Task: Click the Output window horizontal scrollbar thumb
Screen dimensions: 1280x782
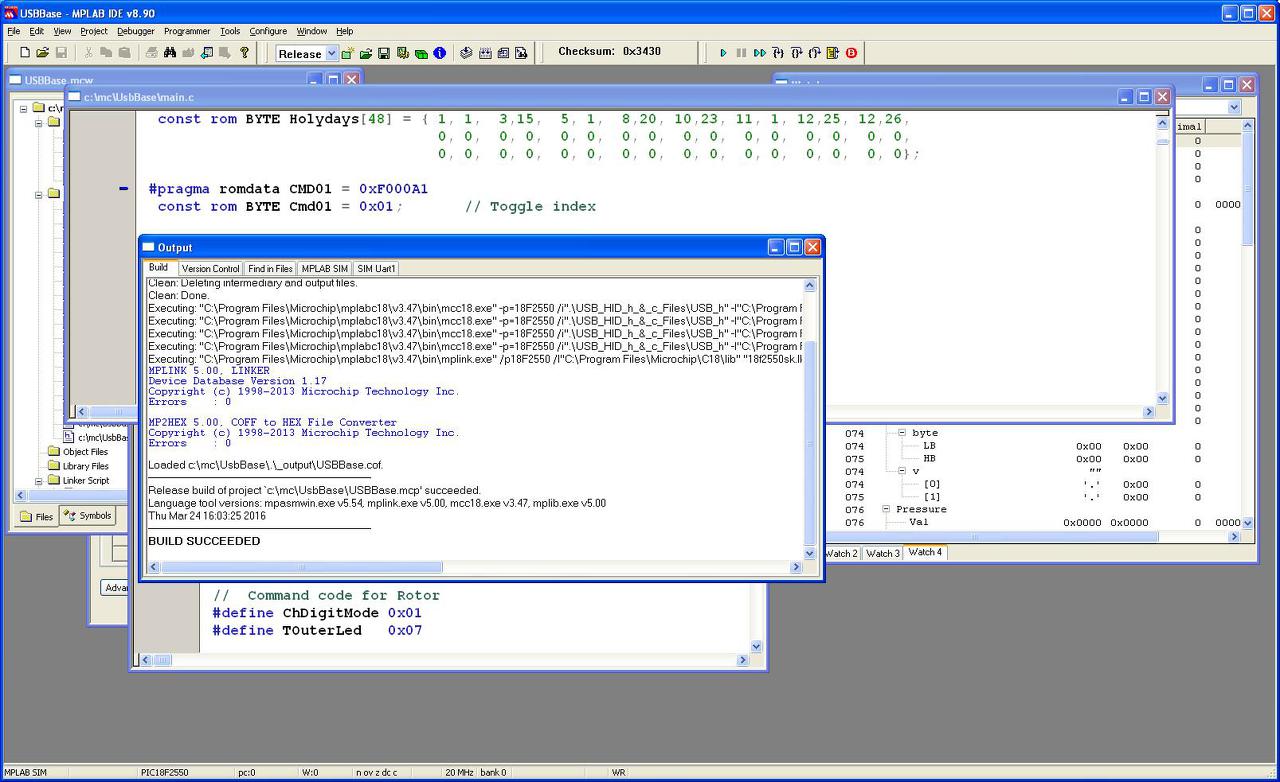Action: coord(303,567)
